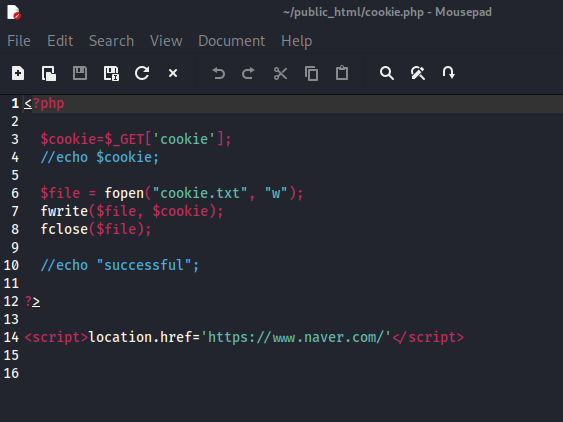Viewport: 563px width, 422px height.
Task: Open the Edit menu
Action: click(60, 41)
